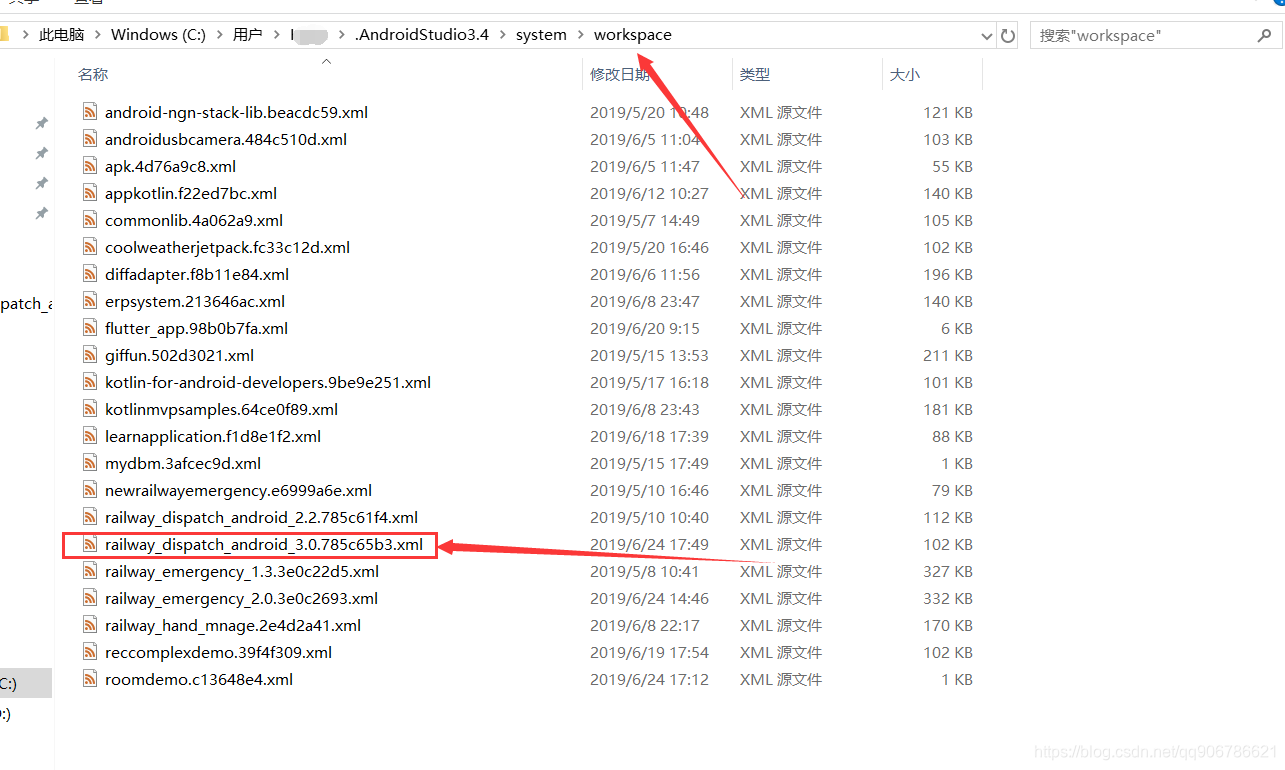The height and width of the screenshot is (770, 1285).
Task: Click workspace in the breadcrumb path
Action: tap(633, 35)
